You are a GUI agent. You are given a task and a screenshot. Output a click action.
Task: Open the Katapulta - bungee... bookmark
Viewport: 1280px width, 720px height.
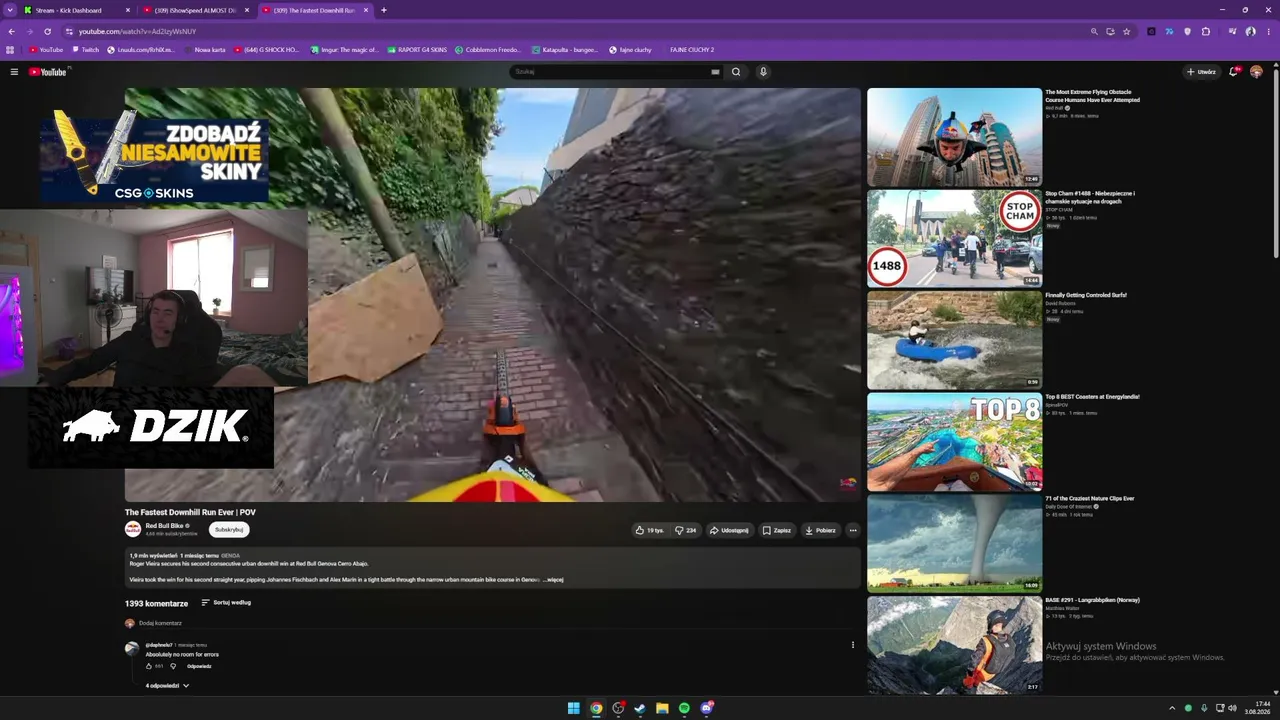coord(564,49)
